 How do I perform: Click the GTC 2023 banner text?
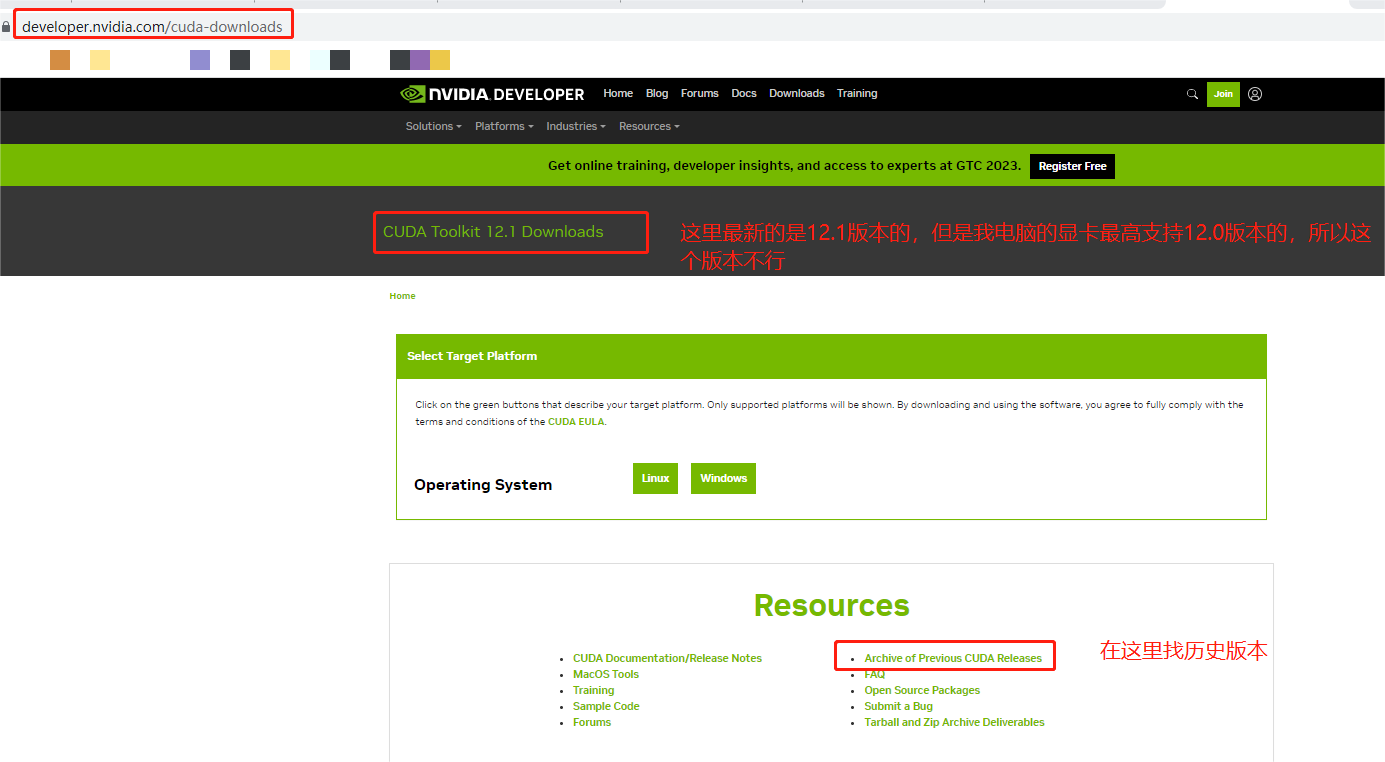pyautogui.click(x=785, y=166)
